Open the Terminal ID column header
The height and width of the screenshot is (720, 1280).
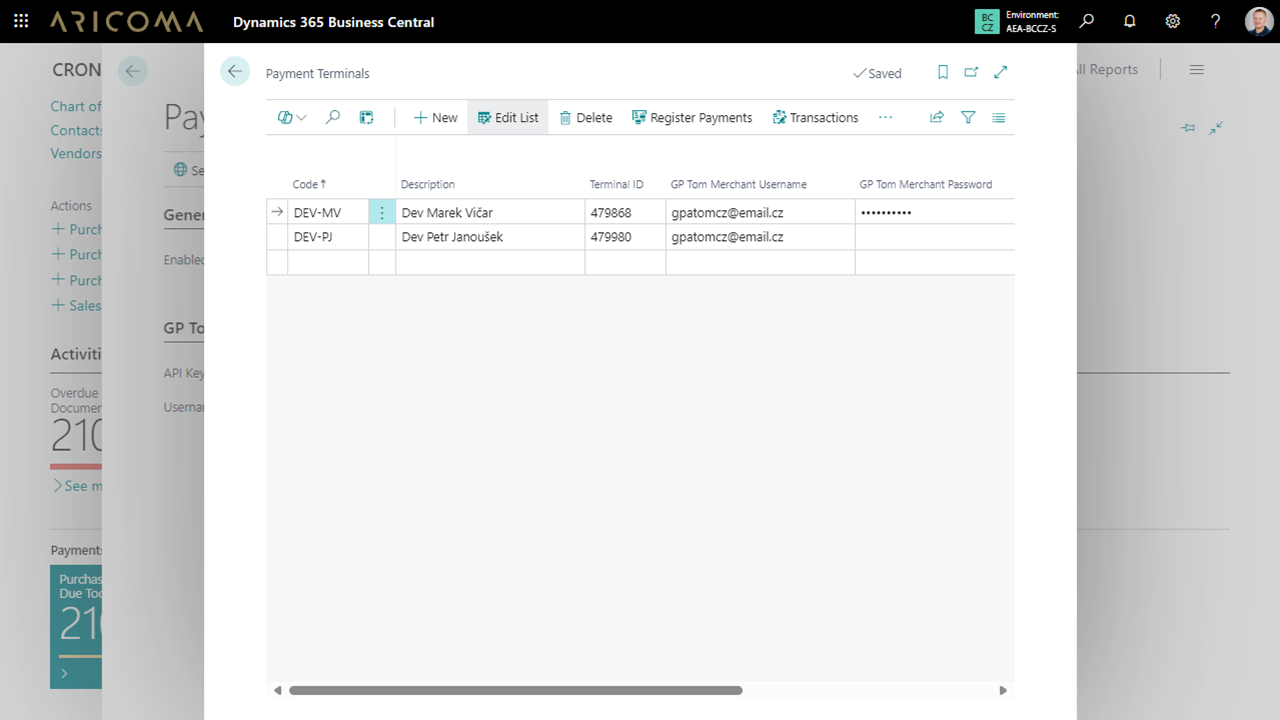click(x=616, y=184)
